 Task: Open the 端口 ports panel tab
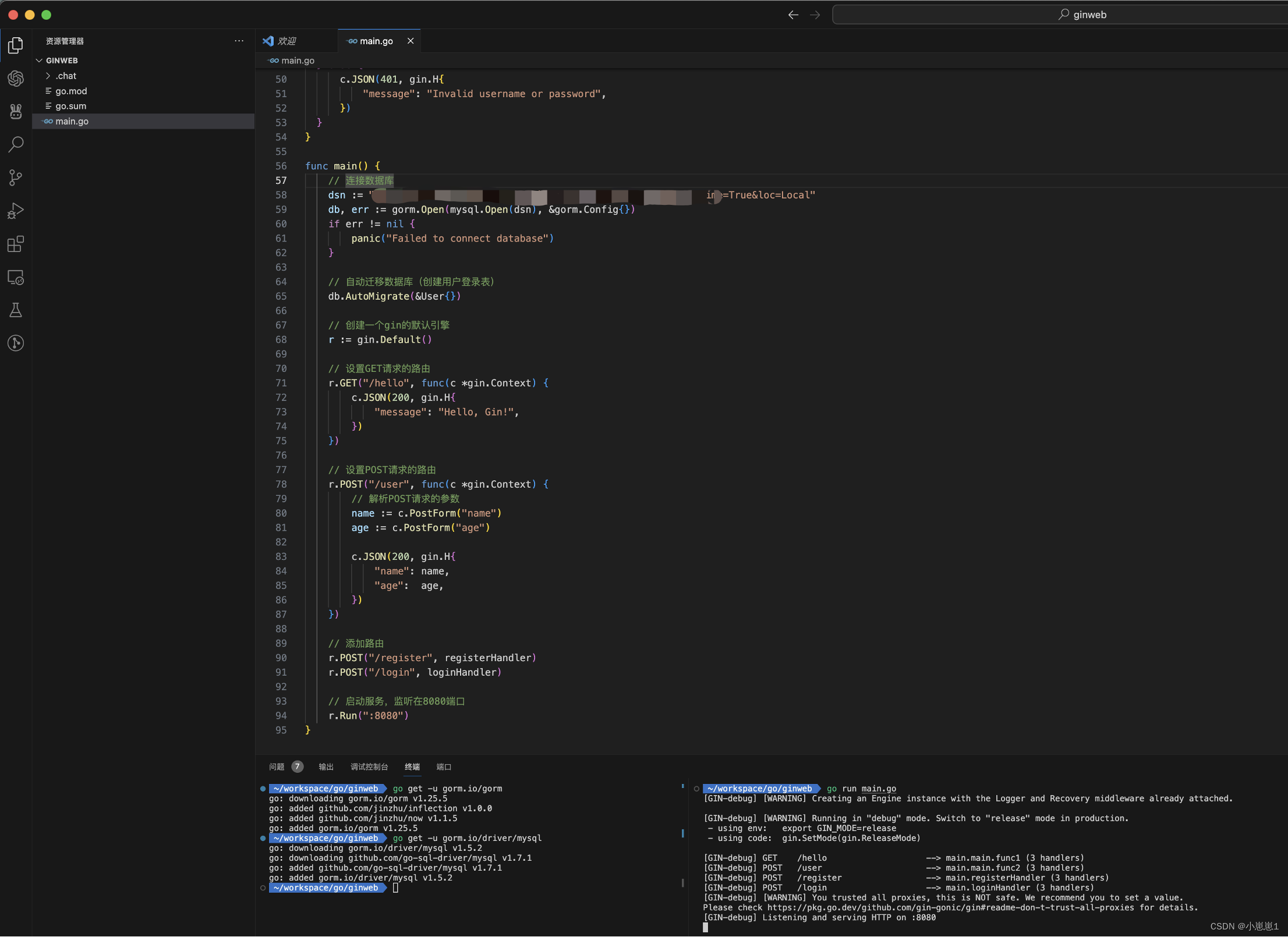pyautogui.click(x=444, y=766)
